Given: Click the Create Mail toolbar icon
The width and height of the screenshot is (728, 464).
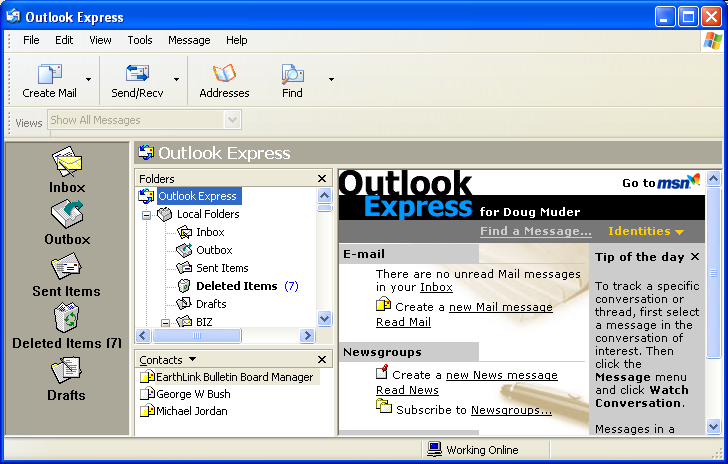Looking at the screenshot, I should click(x=50, y=74).
